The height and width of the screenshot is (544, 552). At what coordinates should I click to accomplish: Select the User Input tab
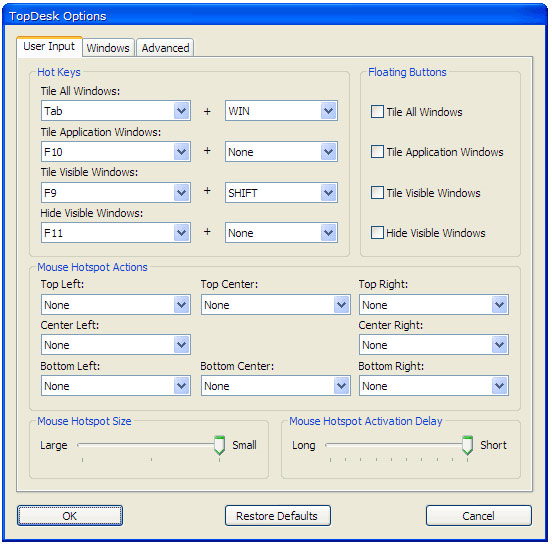49,46
